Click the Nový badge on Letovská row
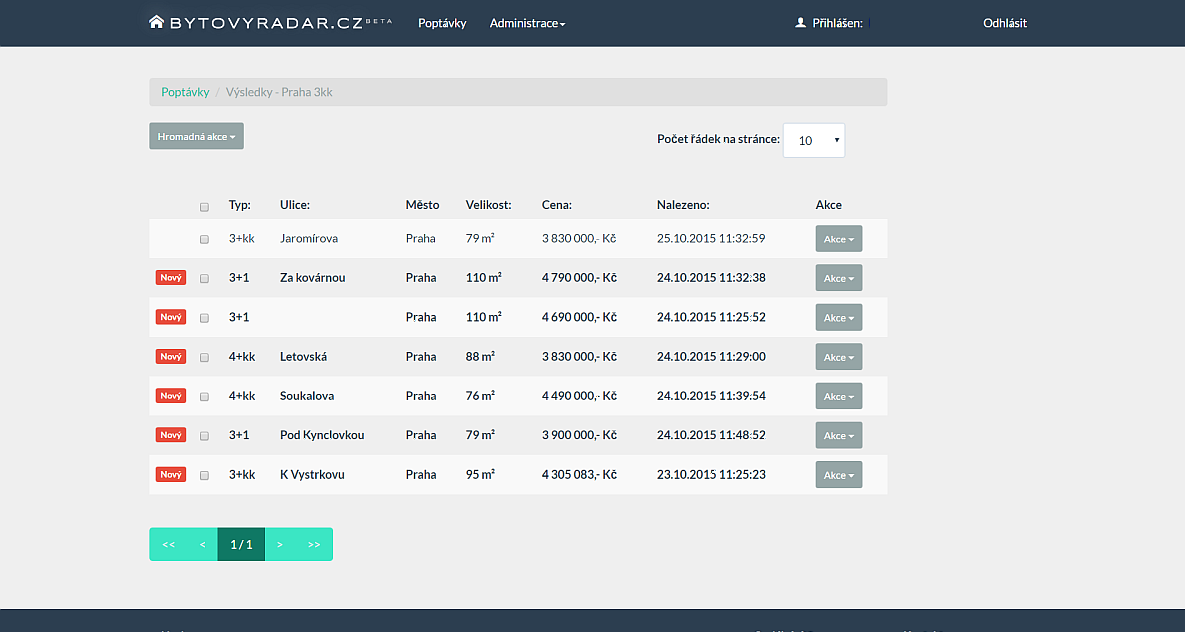 click(x=171, y=357)
